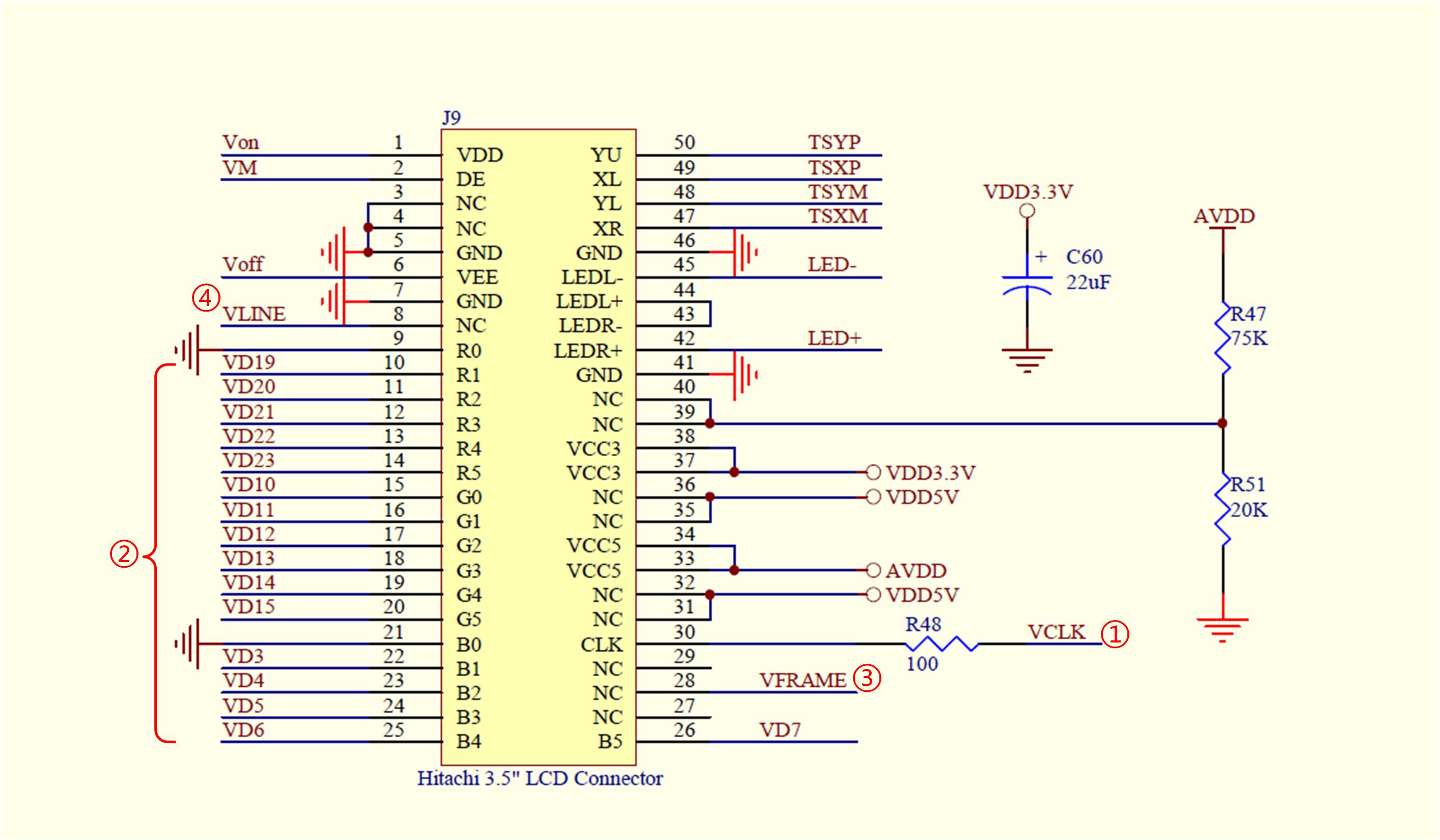Select the VD3 net label
1440x840 pixels.
[x=243, y=656]
